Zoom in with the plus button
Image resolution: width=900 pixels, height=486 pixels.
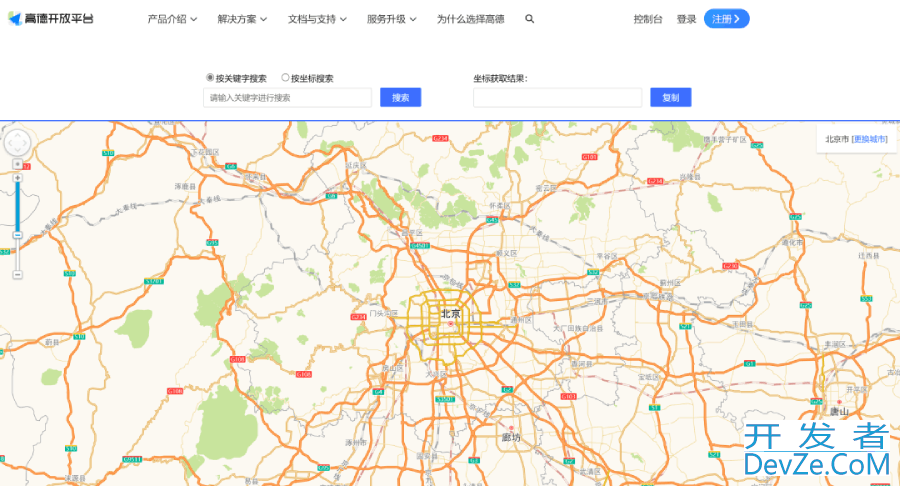pos(18,178)
